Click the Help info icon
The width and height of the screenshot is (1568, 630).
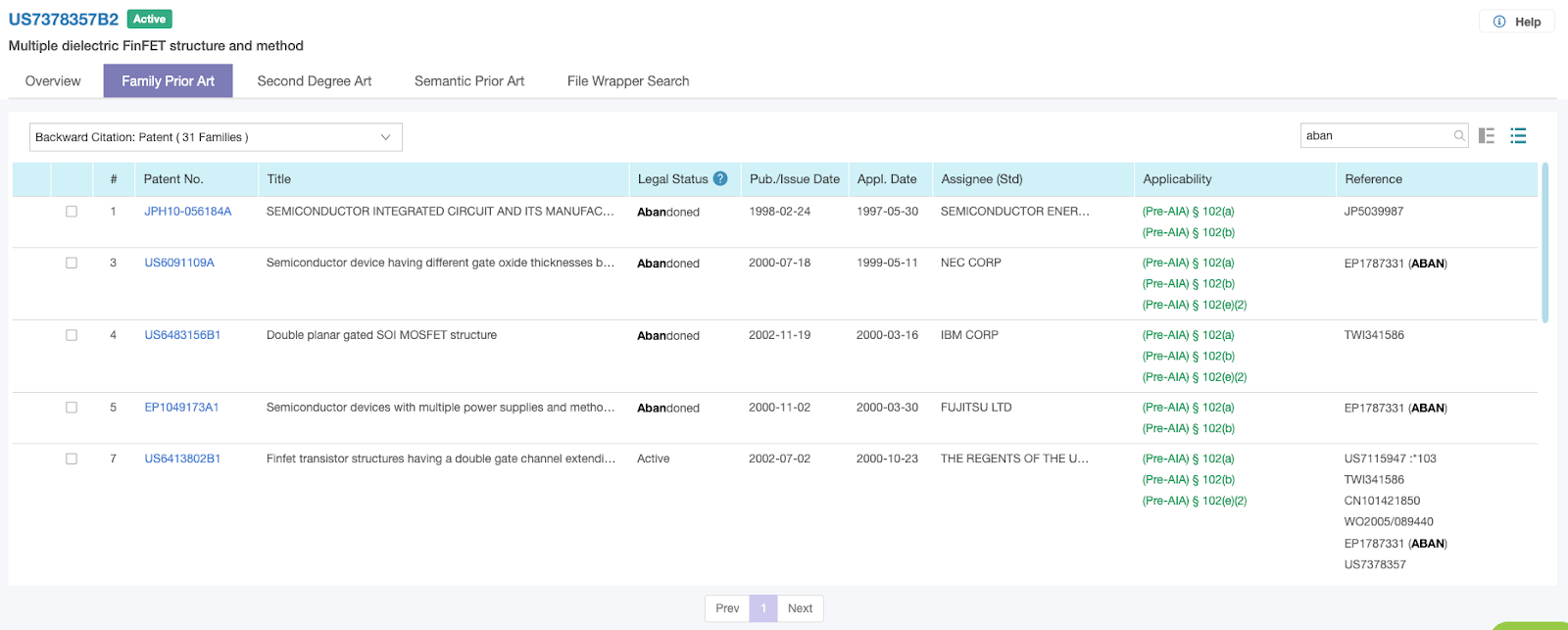[x=1499, y=22]
